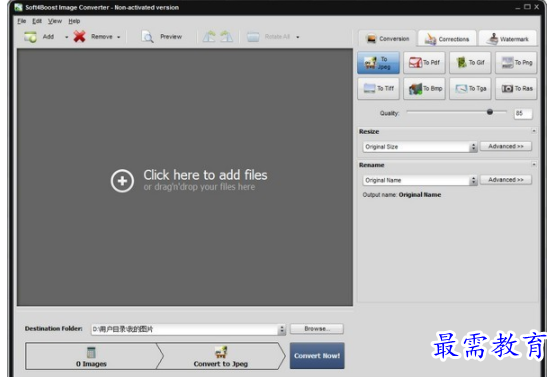The width and height of the screenshot is (555, 377).
Task: Select the To Gif format
Action: coord(470,63)
